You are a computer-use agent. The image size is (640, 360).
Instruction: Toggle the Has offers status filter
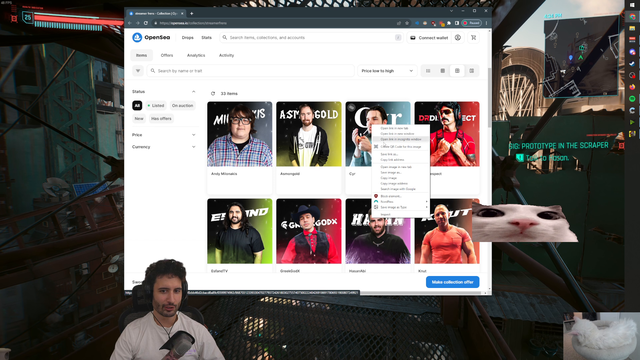coord(161,118)
